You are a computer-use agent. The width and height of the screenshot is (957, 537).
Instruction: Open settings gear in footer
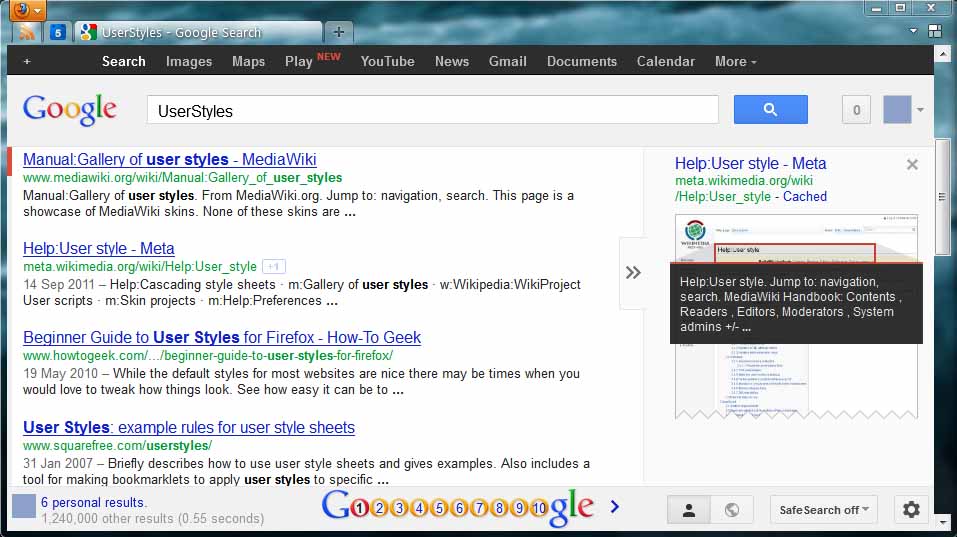(911, 510)
